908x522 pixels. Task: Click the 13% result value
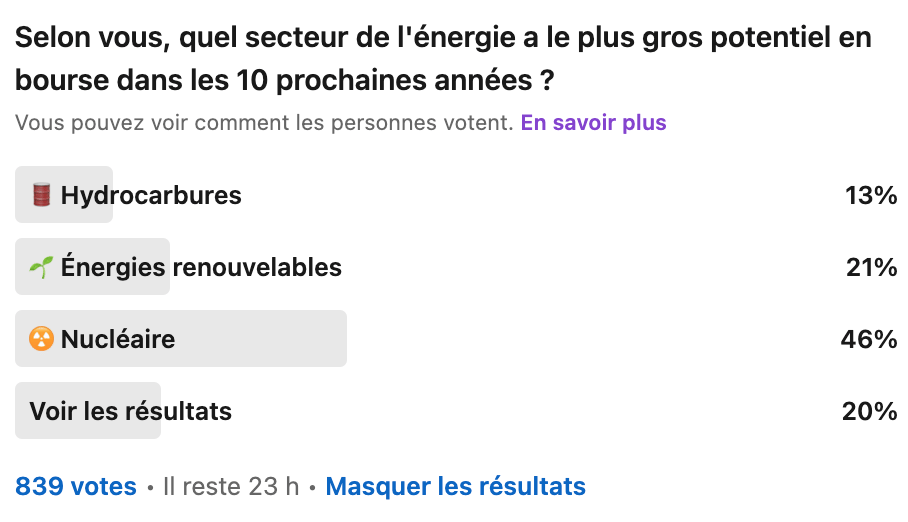[x=871, y=195]
